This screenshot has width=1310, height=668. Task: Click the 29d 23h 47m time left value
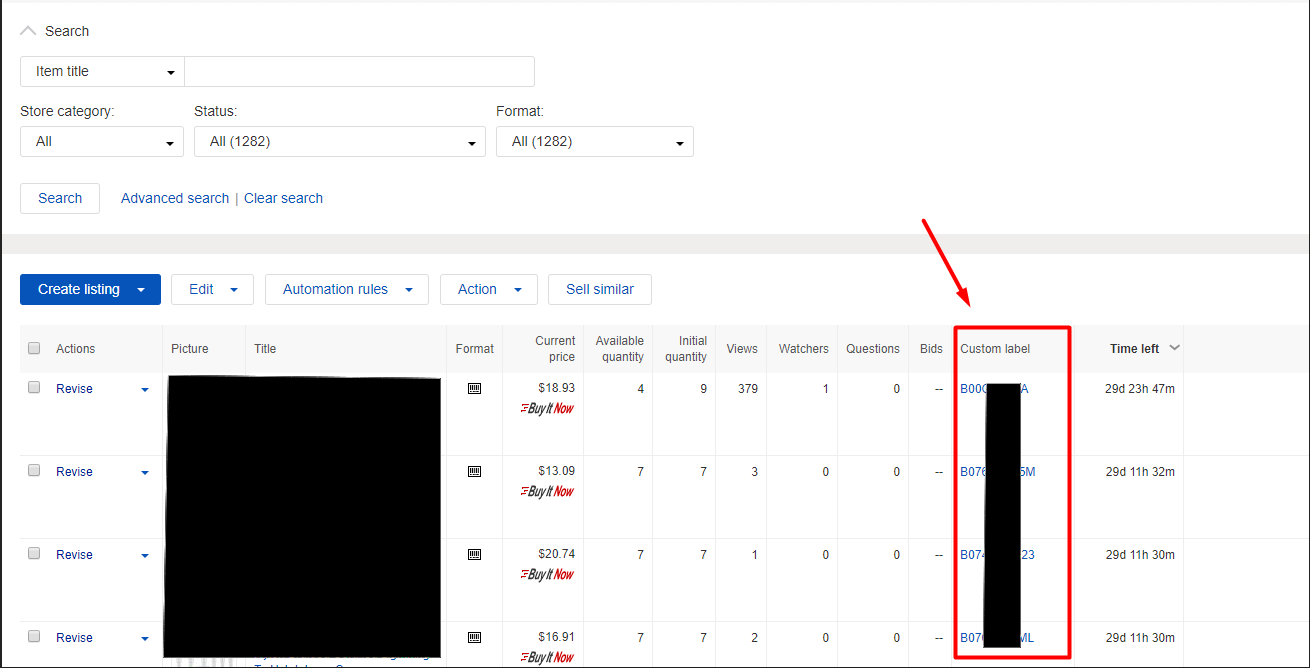[x=1140, y=389]
